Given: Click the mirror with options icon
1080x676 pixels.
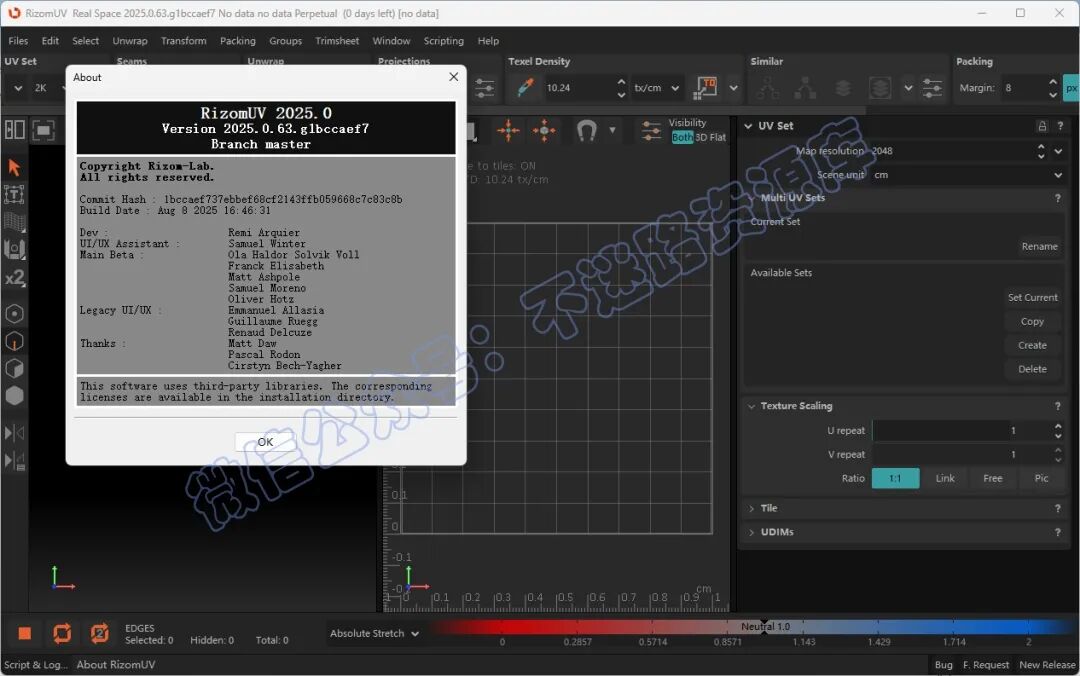Looking at the screenshot, I should pyautogui.click(x=14, y=460).
